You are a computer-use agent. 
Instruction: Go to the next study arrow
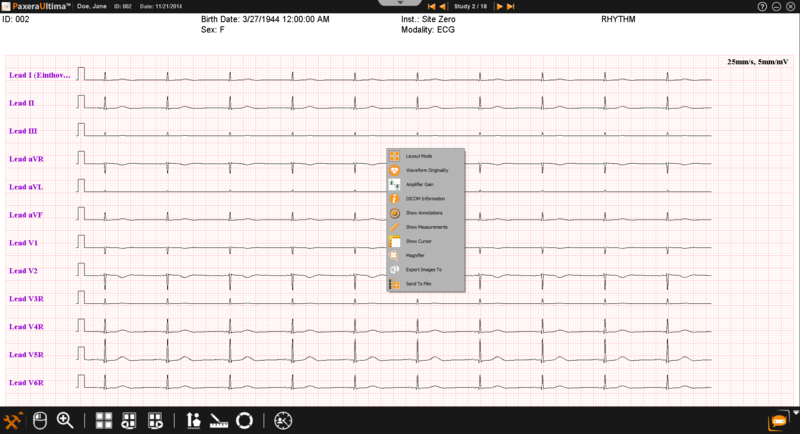point(500,6)
